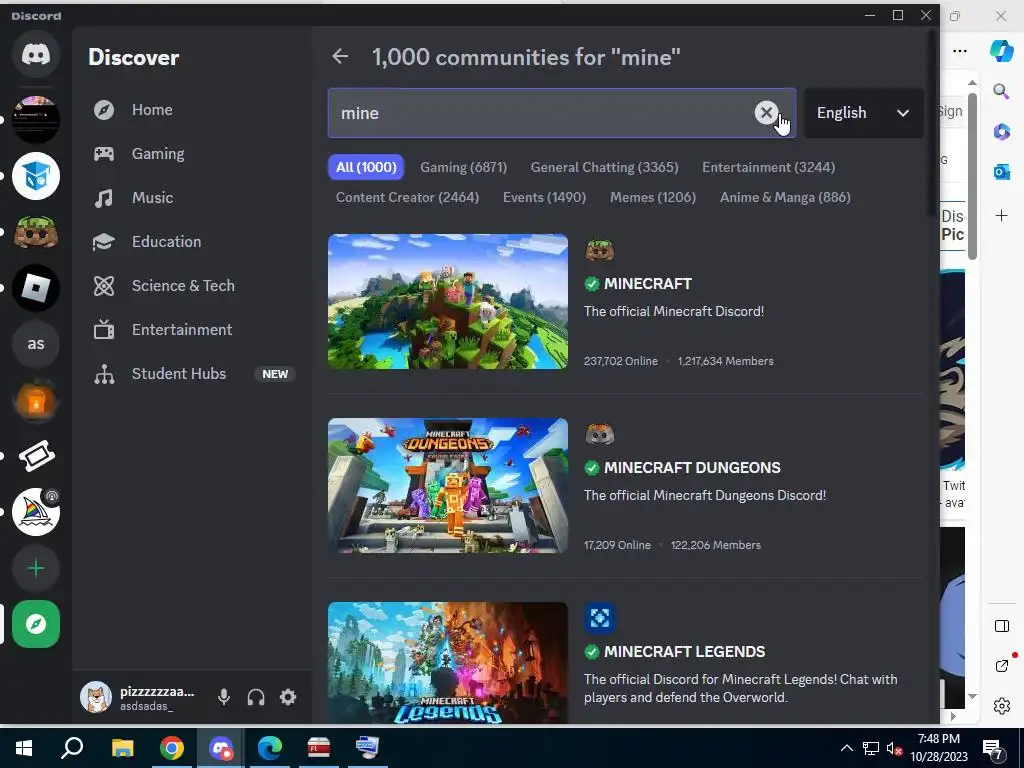Click the 17,209 Online count
Image resolution: width=1024 pixels, height=768 pixels.
(617, 545)
